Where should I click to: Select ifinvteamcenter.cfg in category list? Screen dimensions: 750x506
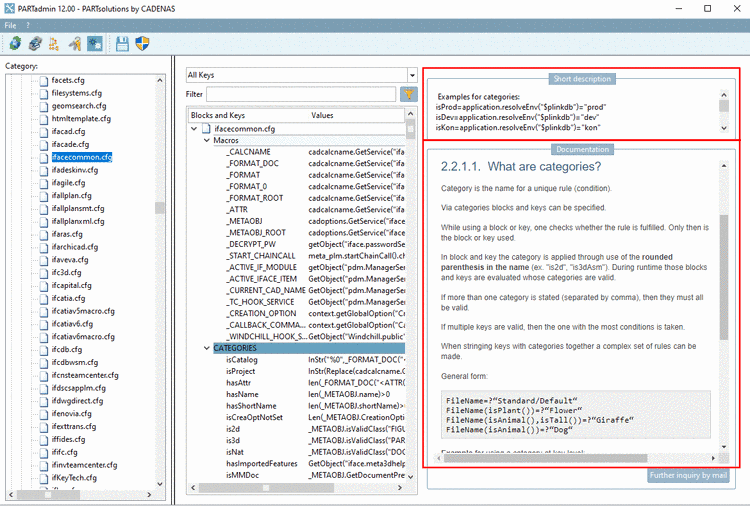(84, 465)
